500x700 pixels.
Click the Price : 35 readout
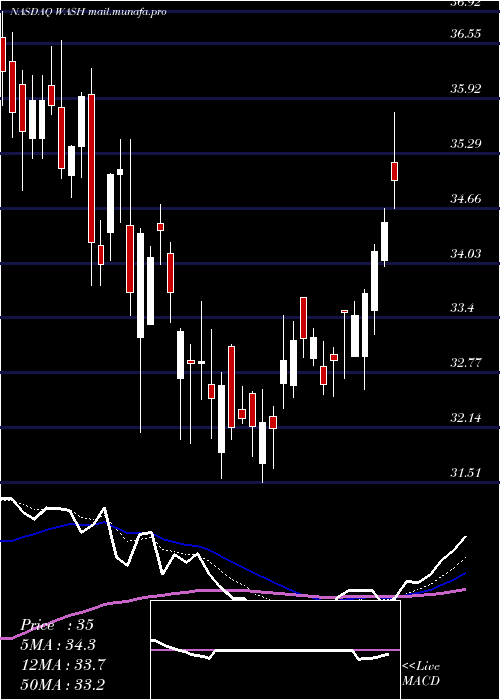(x=57, y=625)
